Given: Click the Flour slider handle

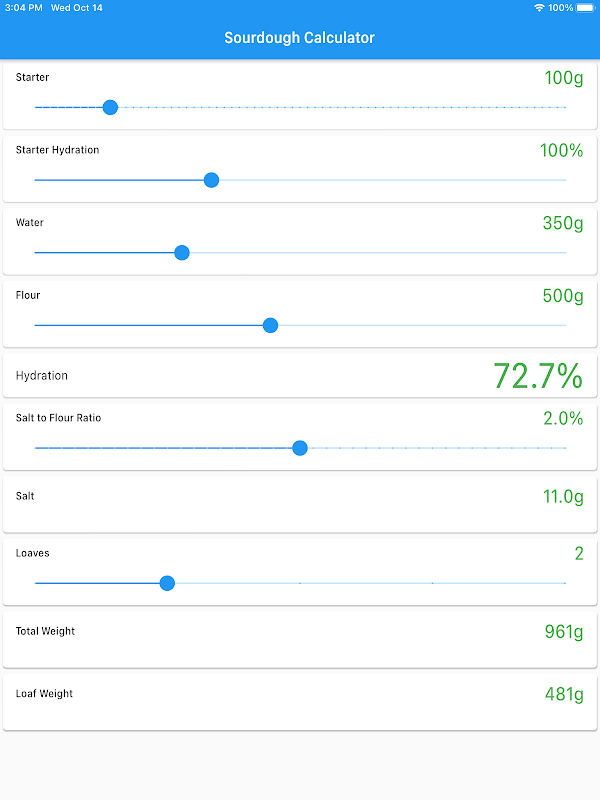Looking at the screenshot, I should [270, 325].
